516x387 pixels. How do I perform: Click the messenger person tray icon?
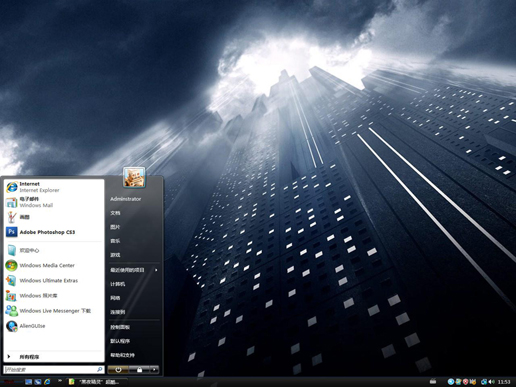[x=458, y=382]
